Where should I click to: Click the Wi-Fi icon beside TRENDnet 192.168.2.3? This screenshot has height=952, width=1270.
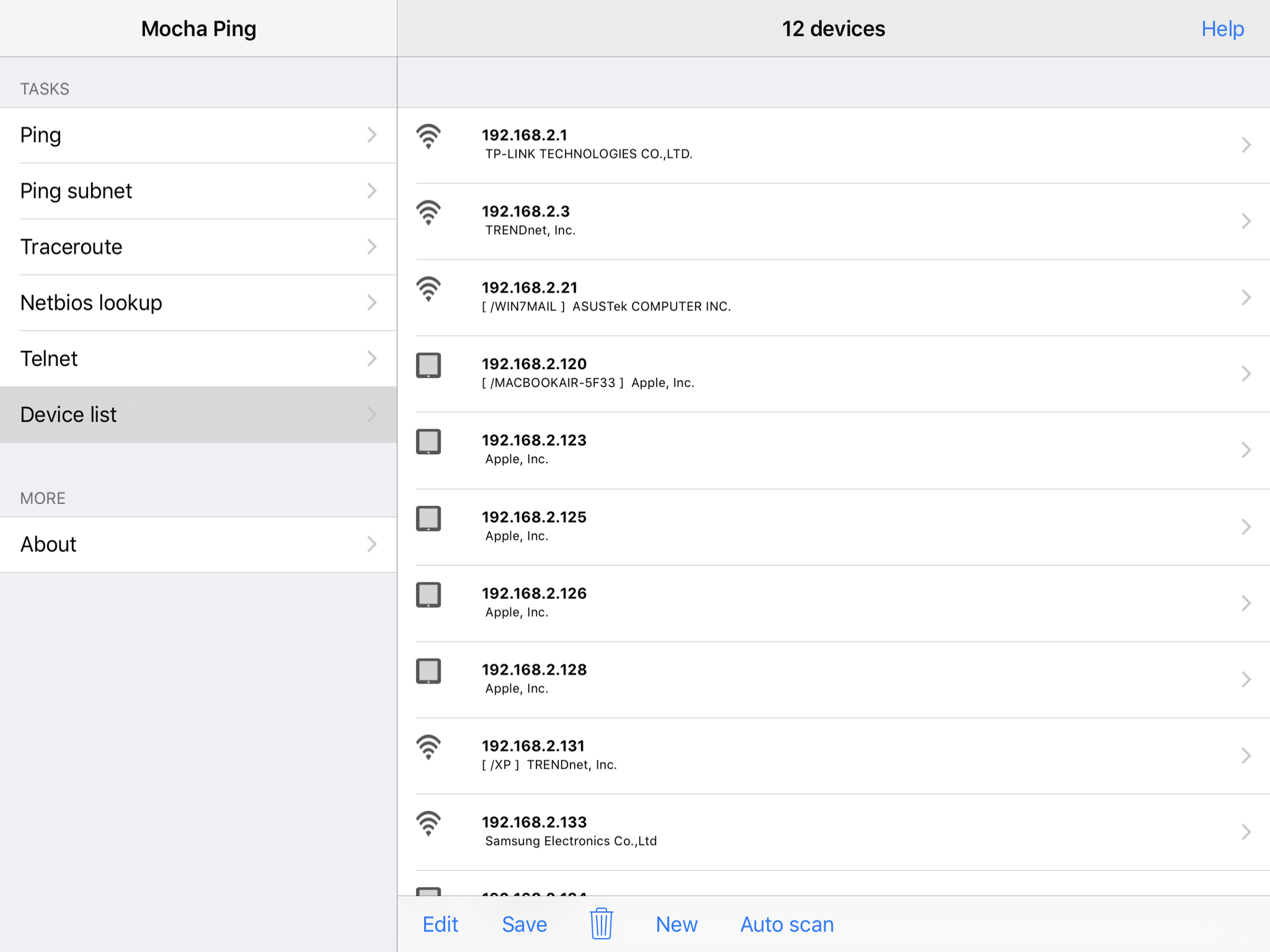click(428, 213)
